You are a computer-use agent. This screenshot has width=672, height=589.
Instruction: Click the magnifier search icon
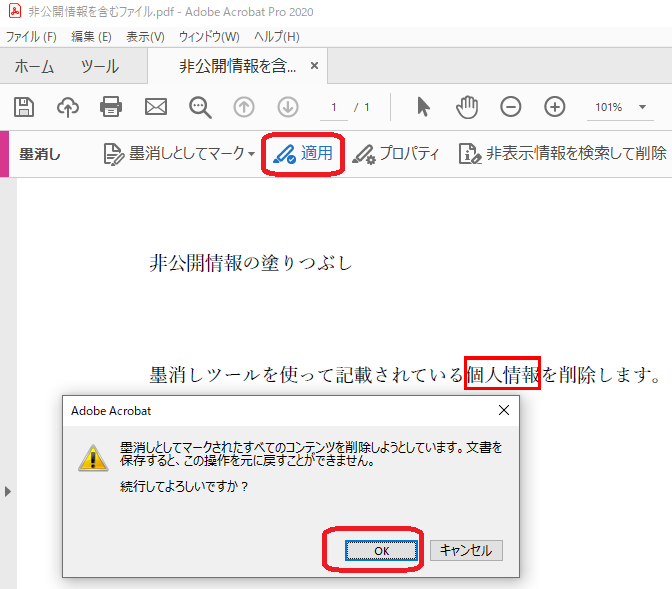click(x=200, y=107)
